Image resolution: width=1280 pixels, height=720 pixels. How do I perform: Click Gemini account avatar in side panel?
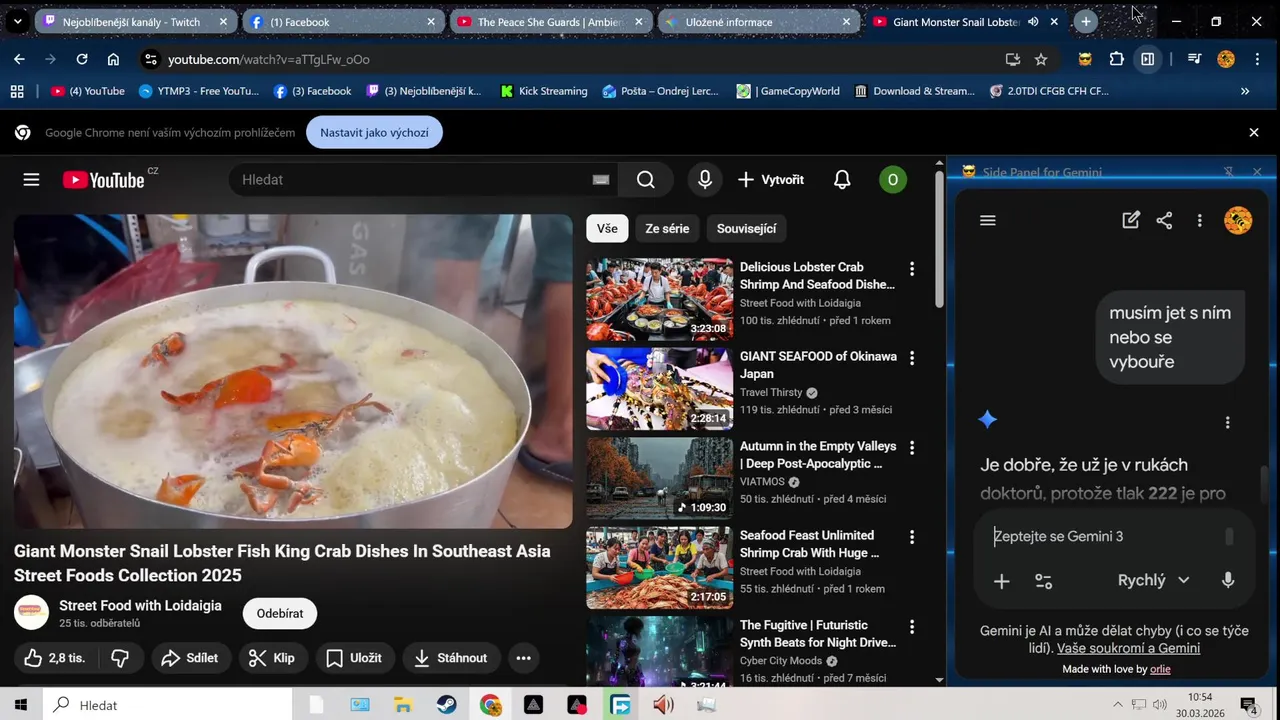(x=1238, y=221)
